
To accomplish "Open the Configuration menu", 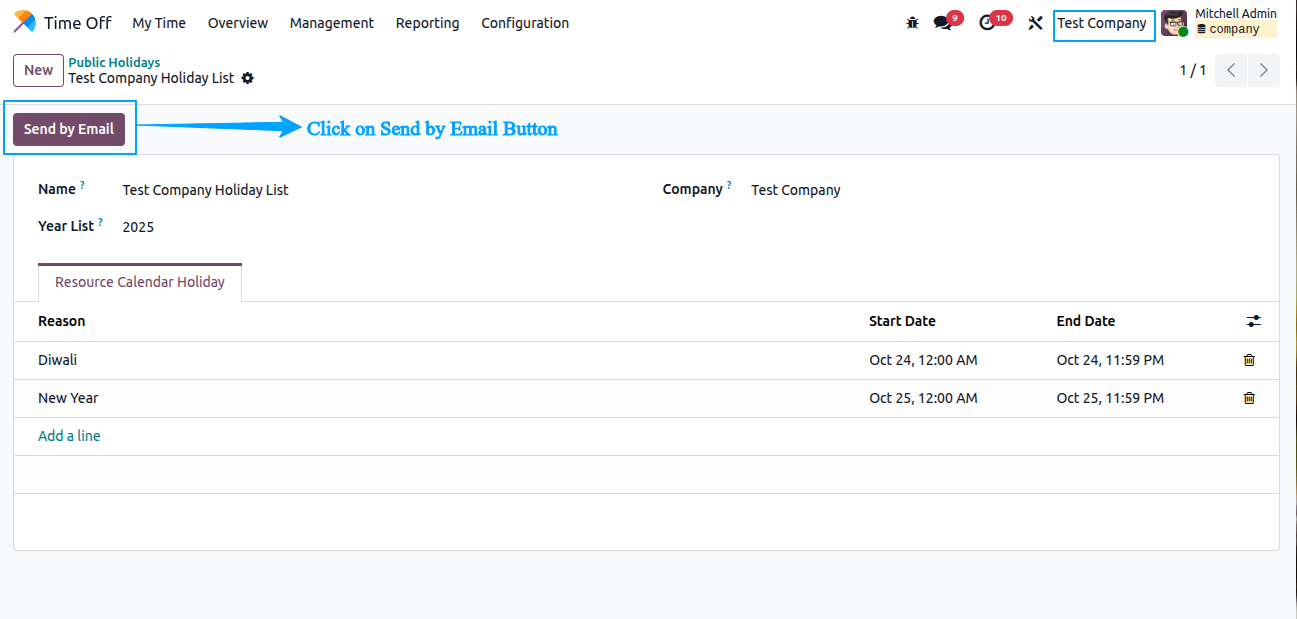I will [525, 23].
